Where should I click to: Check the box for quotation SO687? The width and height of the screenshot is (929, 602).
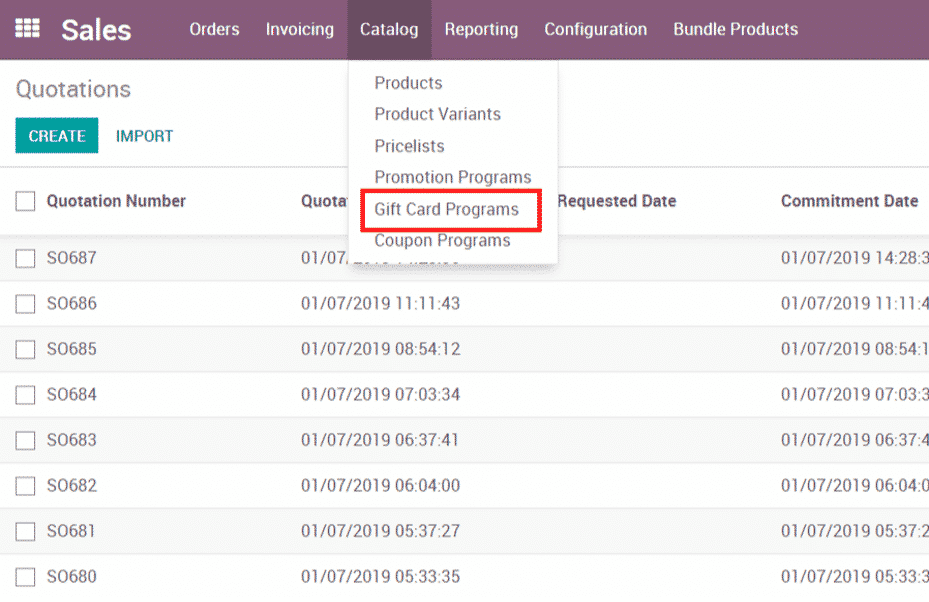(x=25, y=259)
